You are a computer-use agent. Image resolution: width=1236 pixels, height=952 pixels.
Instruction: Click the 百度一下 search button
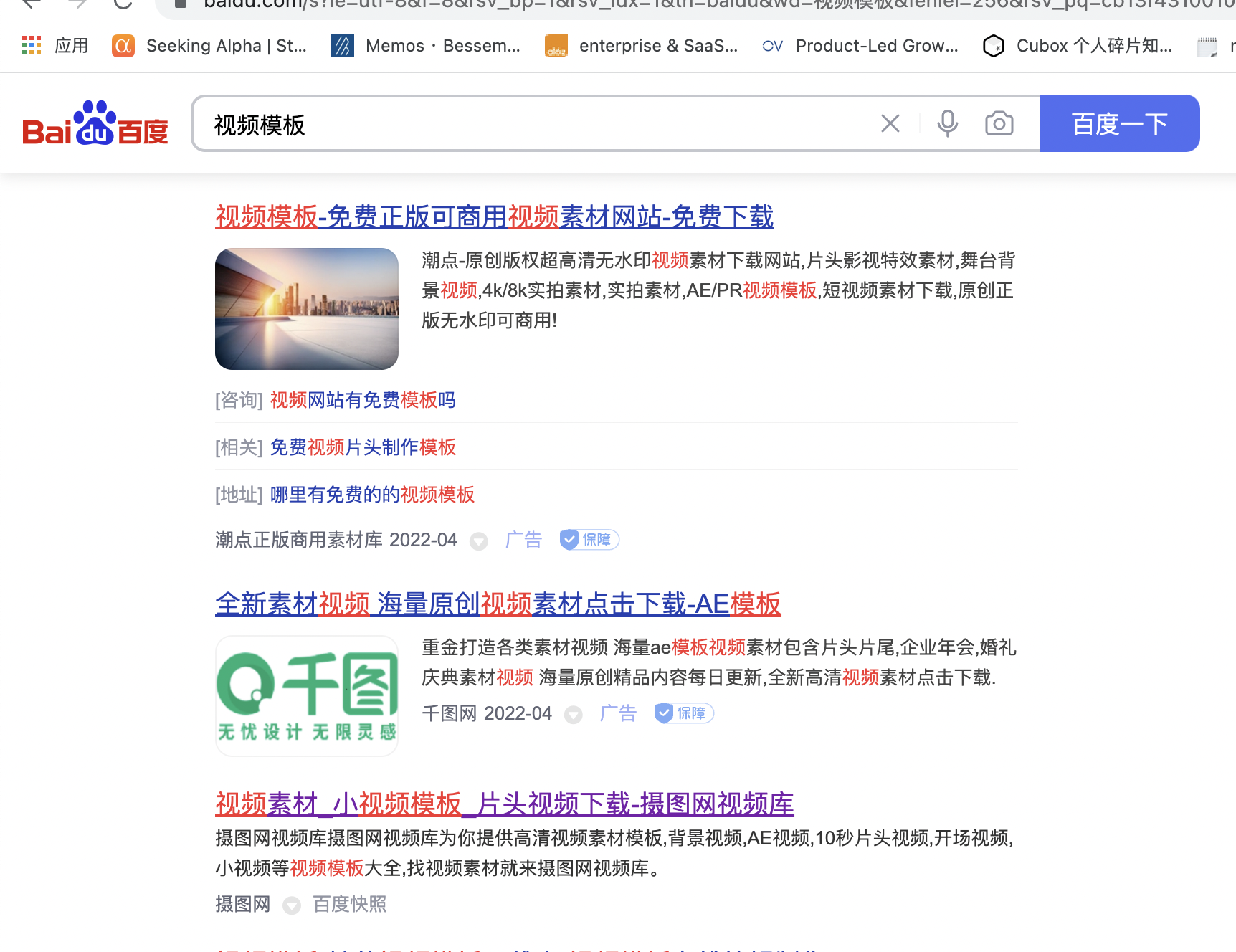(x=1120, y=123)
